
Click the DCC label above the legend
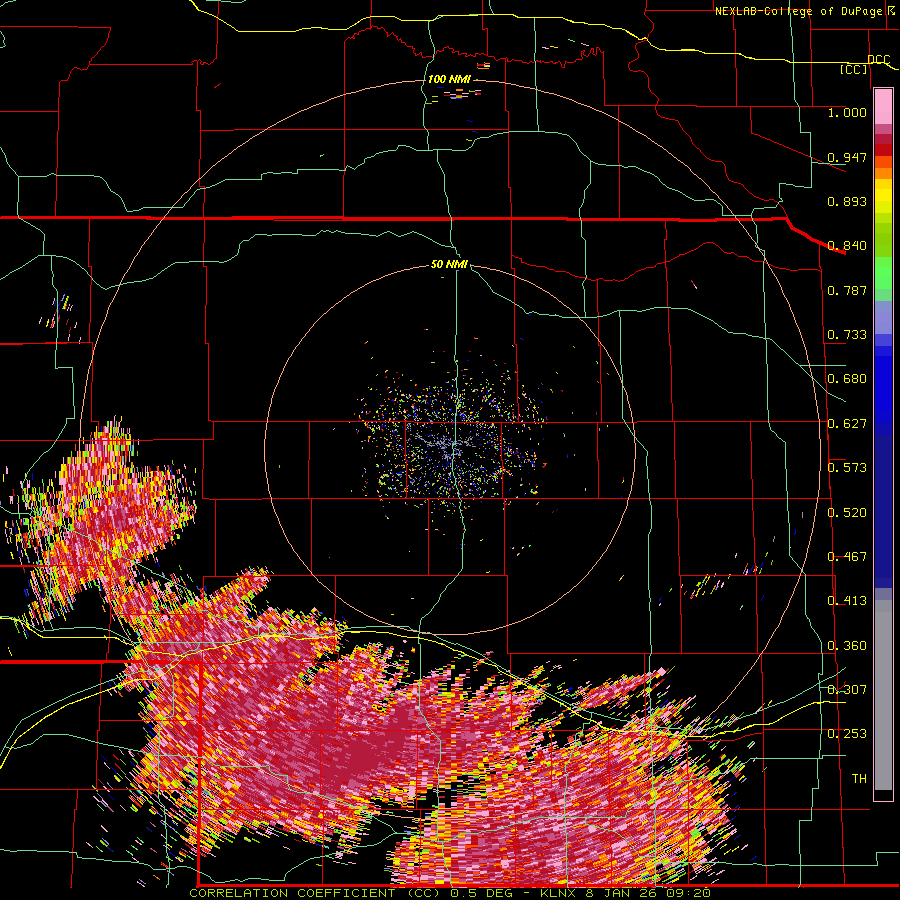(x=879, y=60)
